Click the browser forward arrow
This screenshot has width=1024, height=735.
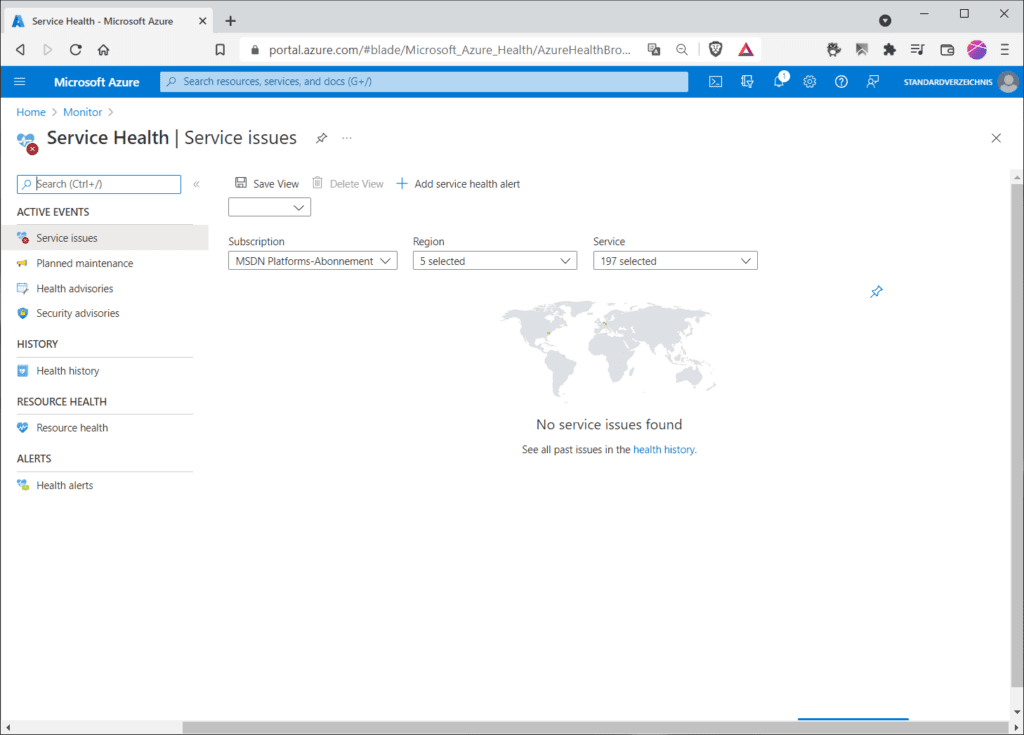pyautogui.click(x=48, y=50)
